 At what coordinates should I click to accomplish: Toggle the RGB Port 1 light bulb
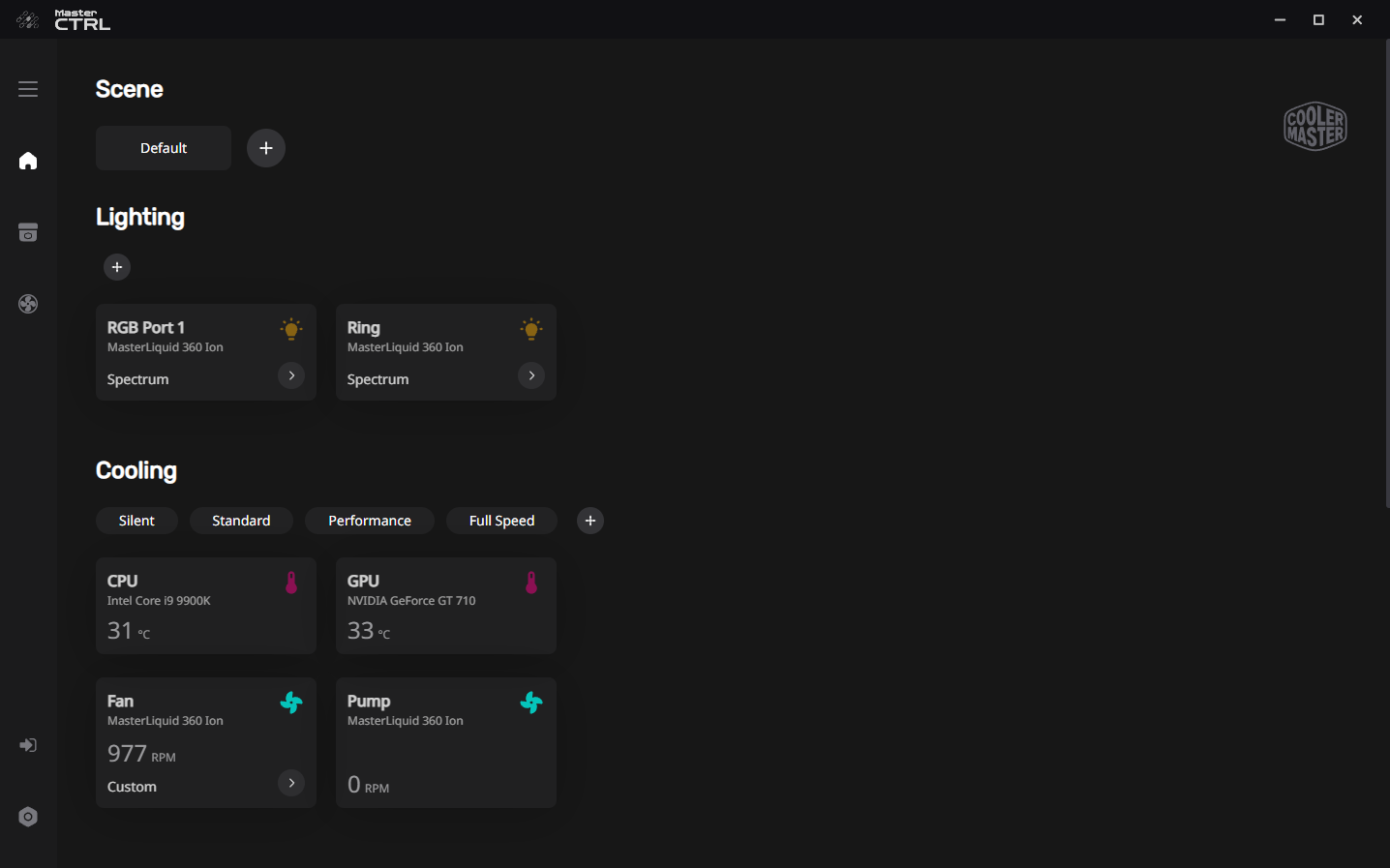[x=291, y=329]
